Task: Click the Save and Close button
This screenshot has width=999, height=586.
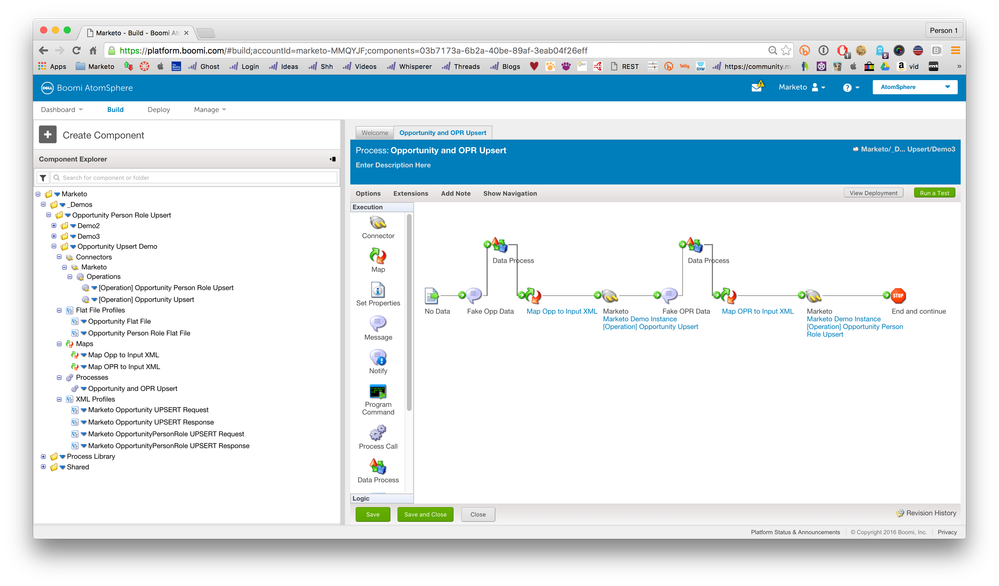Action: (x=425, y=514)
